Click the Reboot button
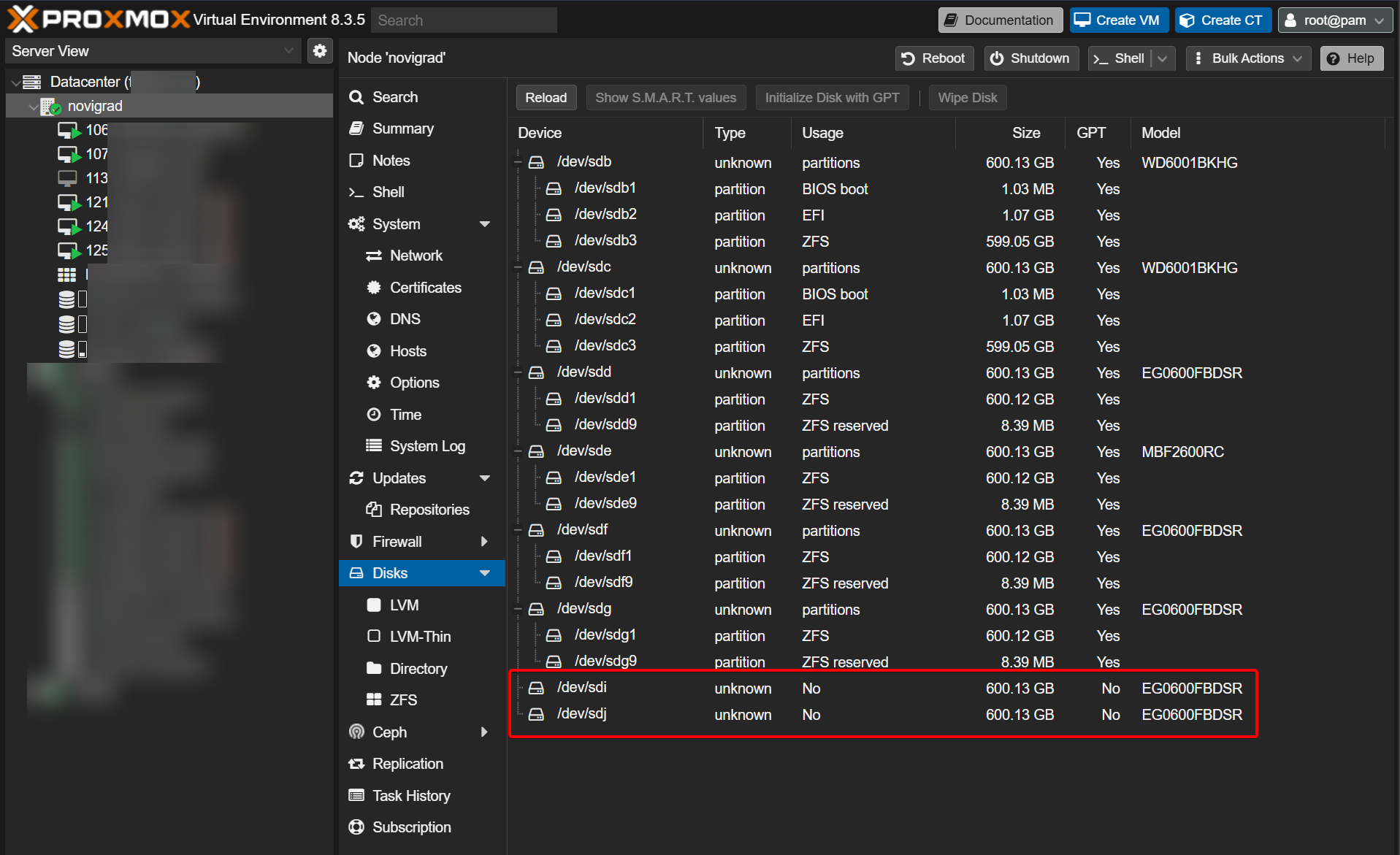Image resolution: width=1400 pixels, height=855 pixels. 933,58
